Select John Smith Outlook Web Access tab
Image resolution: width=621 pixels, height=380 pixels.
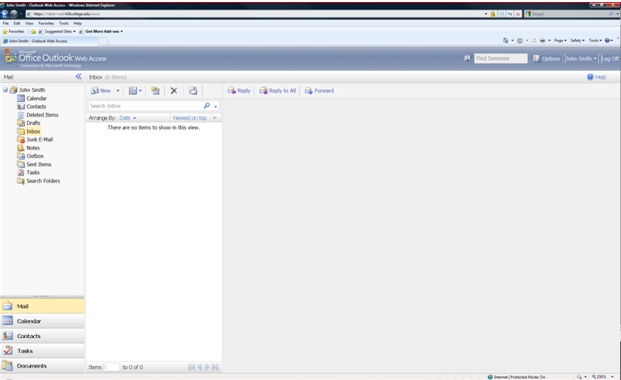[x=49, y=41]
